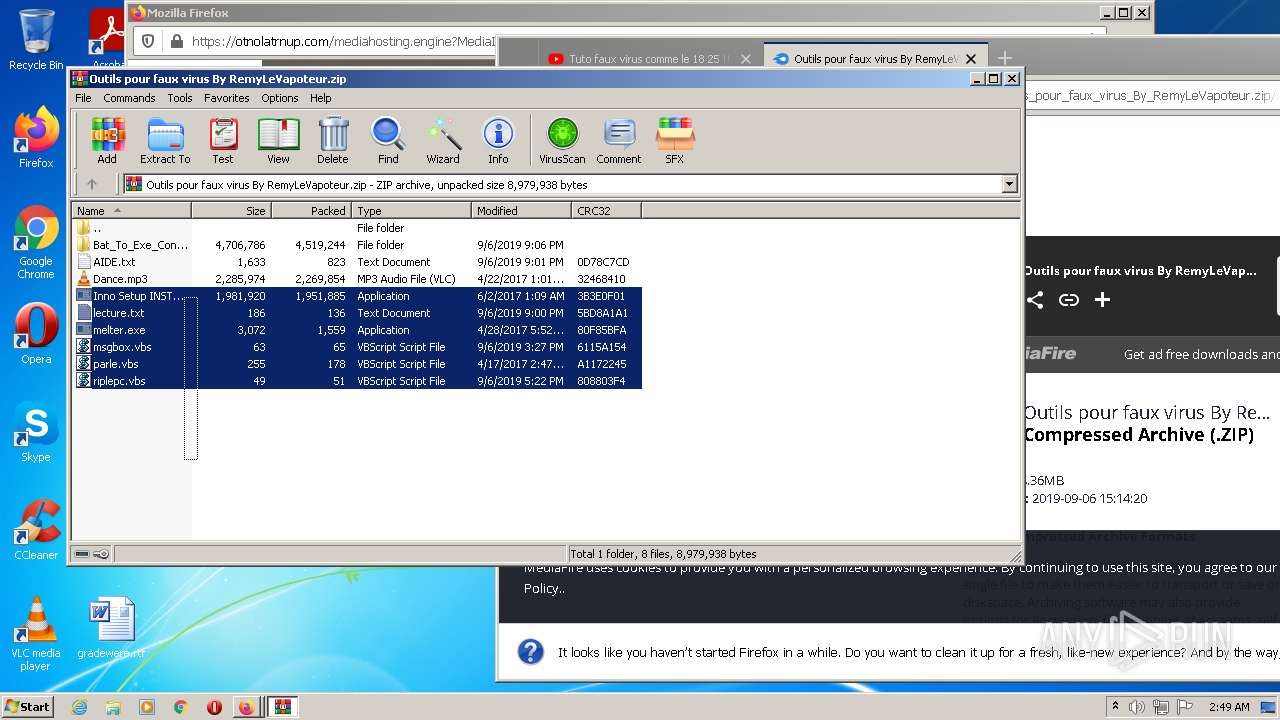Select parle.vbs script file
Viewport: 1280px width, 720px height.
357,364
